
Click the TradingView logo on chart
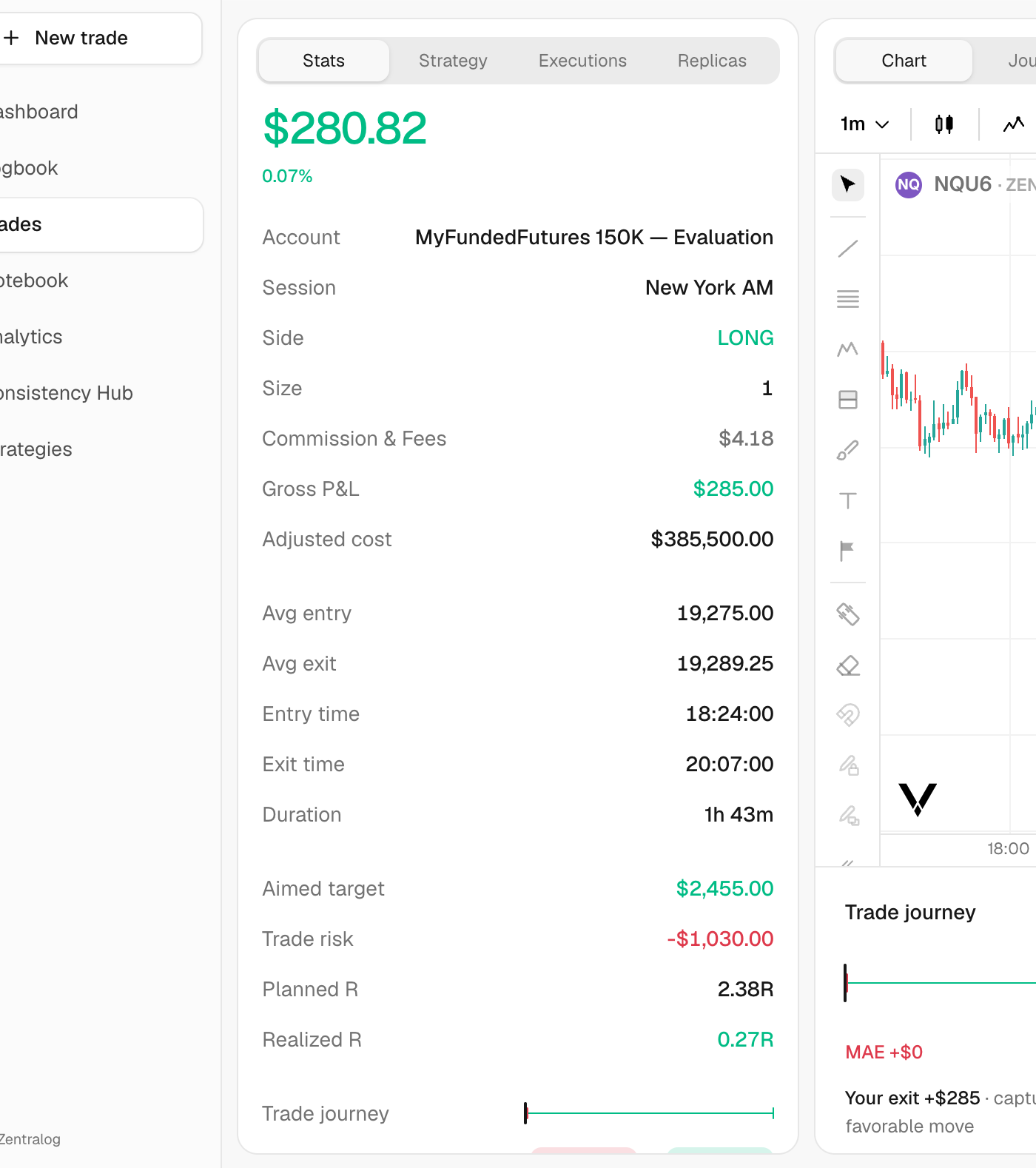[x=918, y=799]
